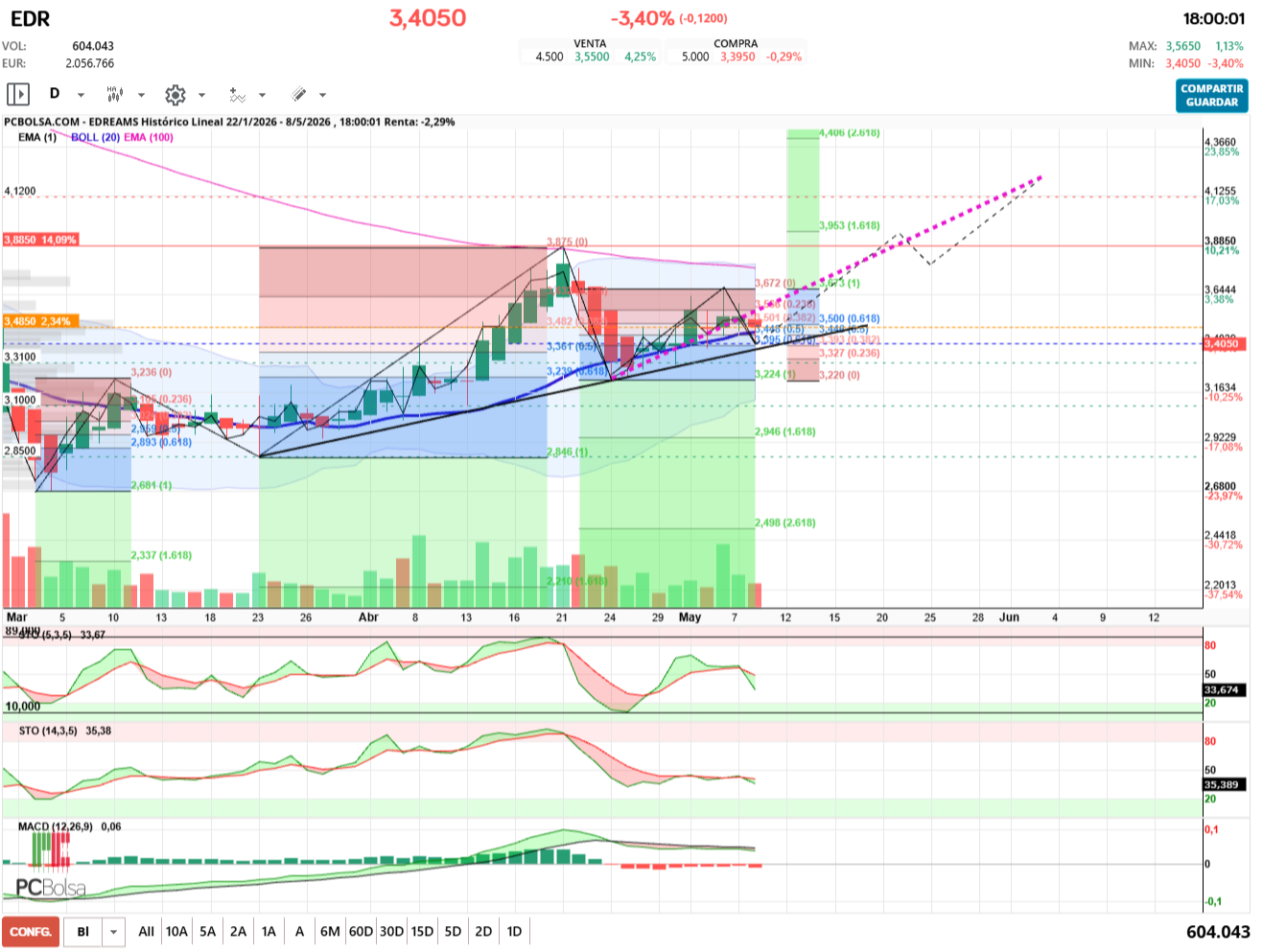This screenshot has height=952, width=1263.
Task: Click the EUR value 2.056.766
Action: point(89,63)
